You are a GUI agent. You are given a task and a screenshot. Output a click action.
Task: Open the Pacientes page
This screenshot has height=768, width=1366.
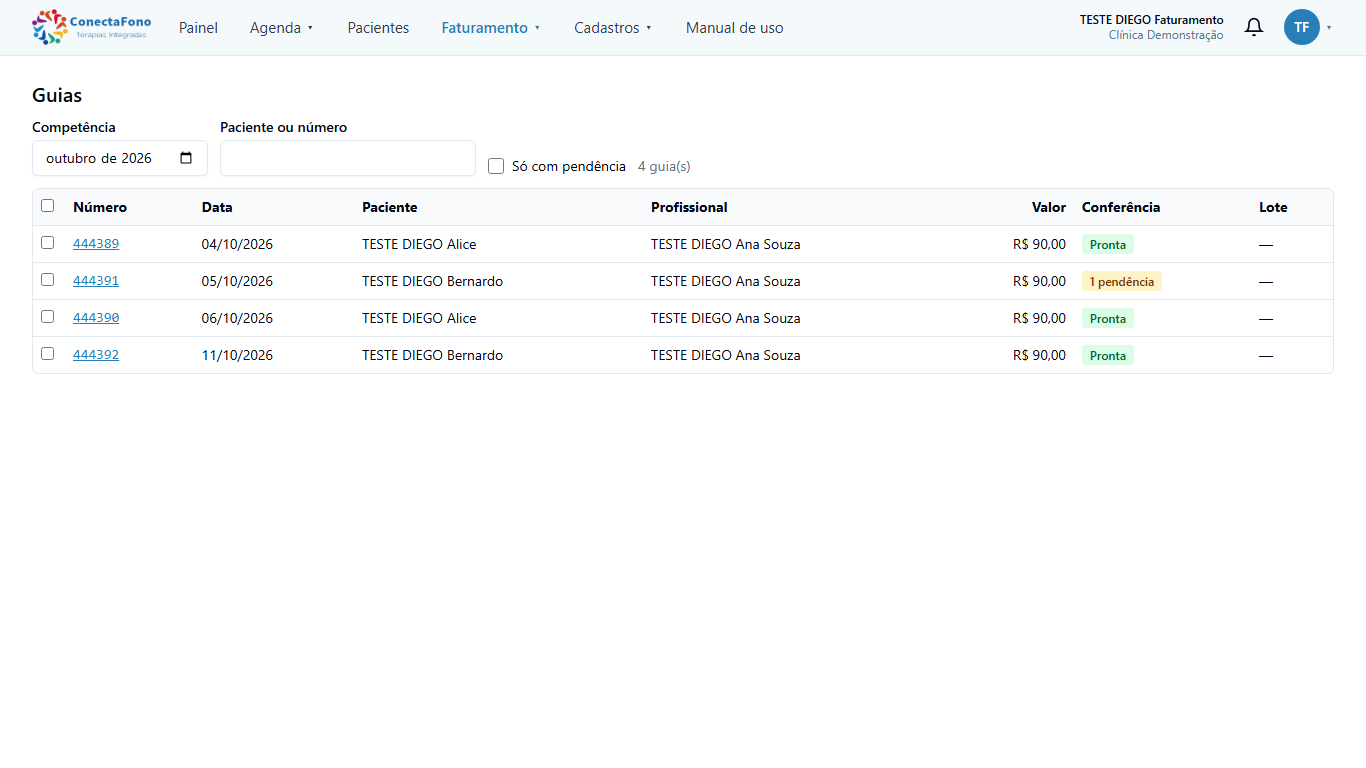click(x=378, y=28)
